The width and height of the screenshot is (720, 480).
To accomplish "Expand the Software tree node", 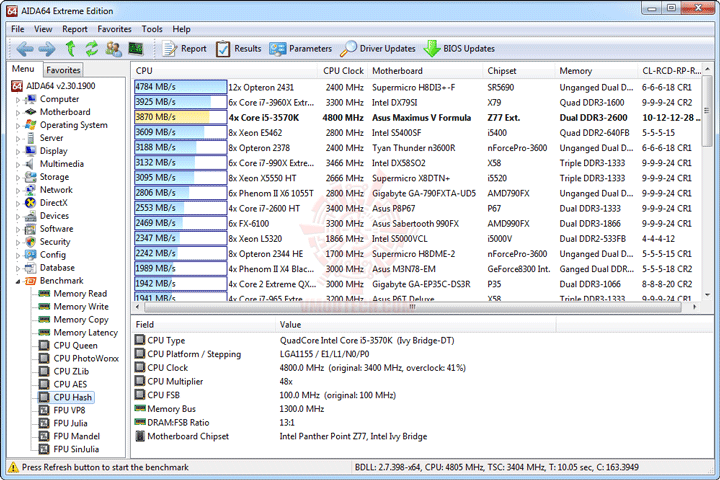I will 18,229.
